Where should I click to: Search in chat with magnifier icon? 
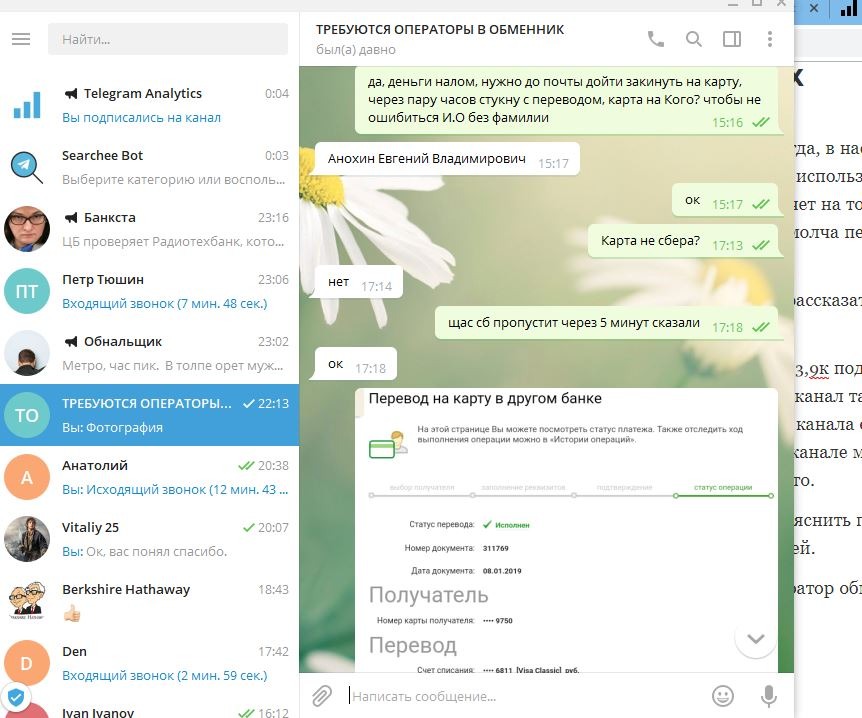coord(694,39)
